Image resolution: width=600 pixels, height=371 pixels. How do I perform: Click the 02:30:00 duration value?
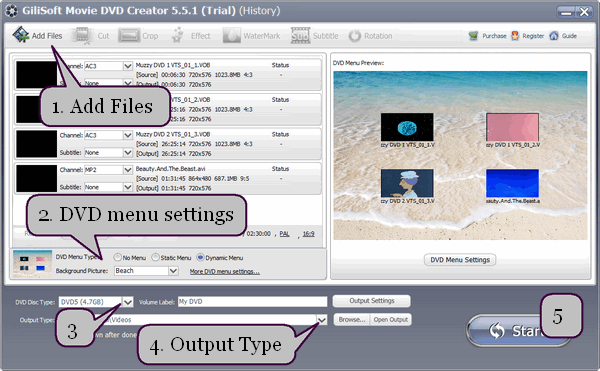coord(259,234)
